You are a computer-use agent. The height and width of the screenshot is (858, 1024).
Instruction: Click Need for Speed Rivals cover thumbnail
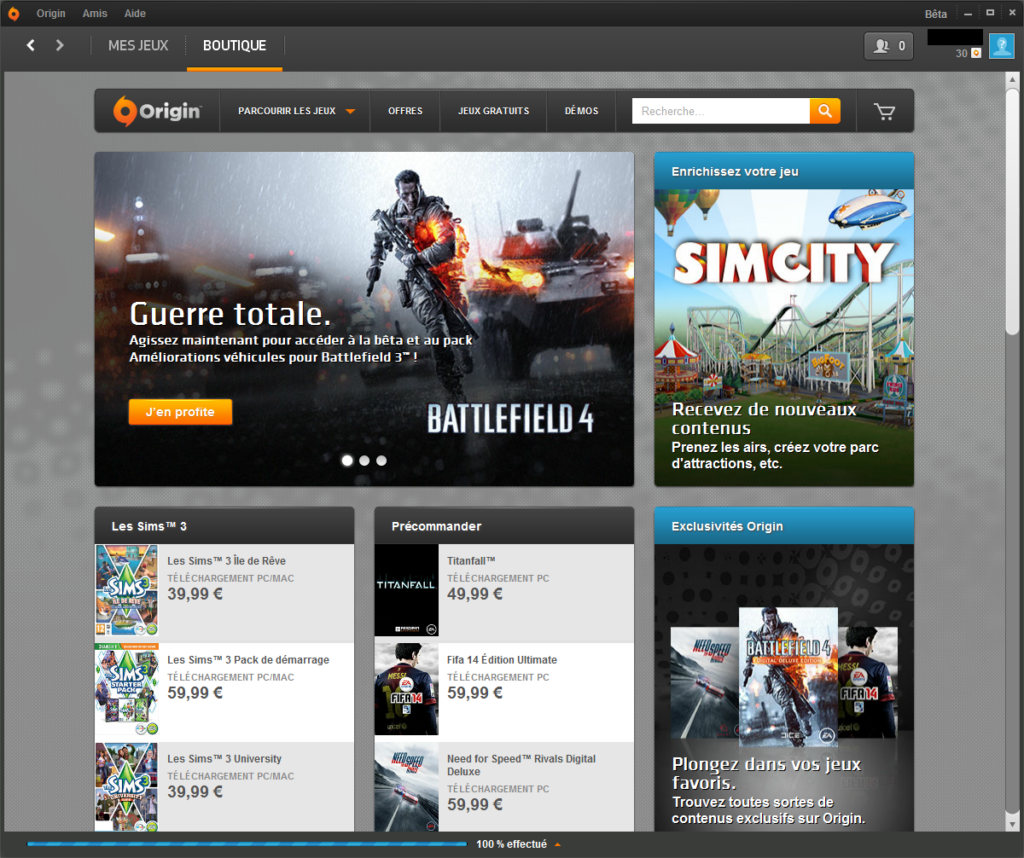point(406,787)
